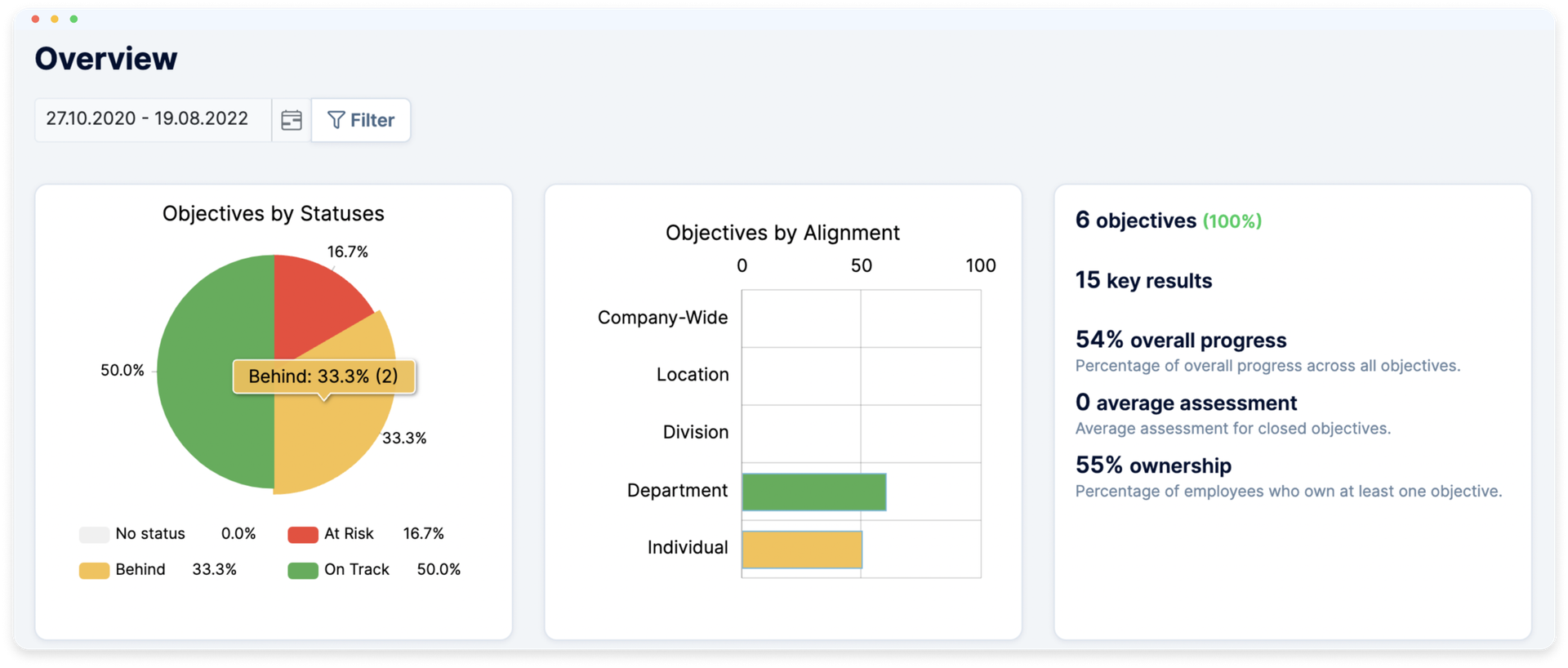This screenshot has height=668, width=1568.
Task: Click the '0 average assessment' stat
Action: [x=1186, y=403]
